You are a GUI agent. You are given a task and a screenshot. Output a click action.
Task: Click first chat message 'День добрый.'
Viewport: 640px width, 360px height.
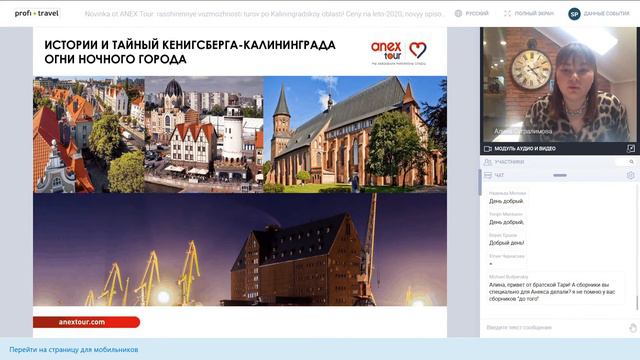(506, 201)
